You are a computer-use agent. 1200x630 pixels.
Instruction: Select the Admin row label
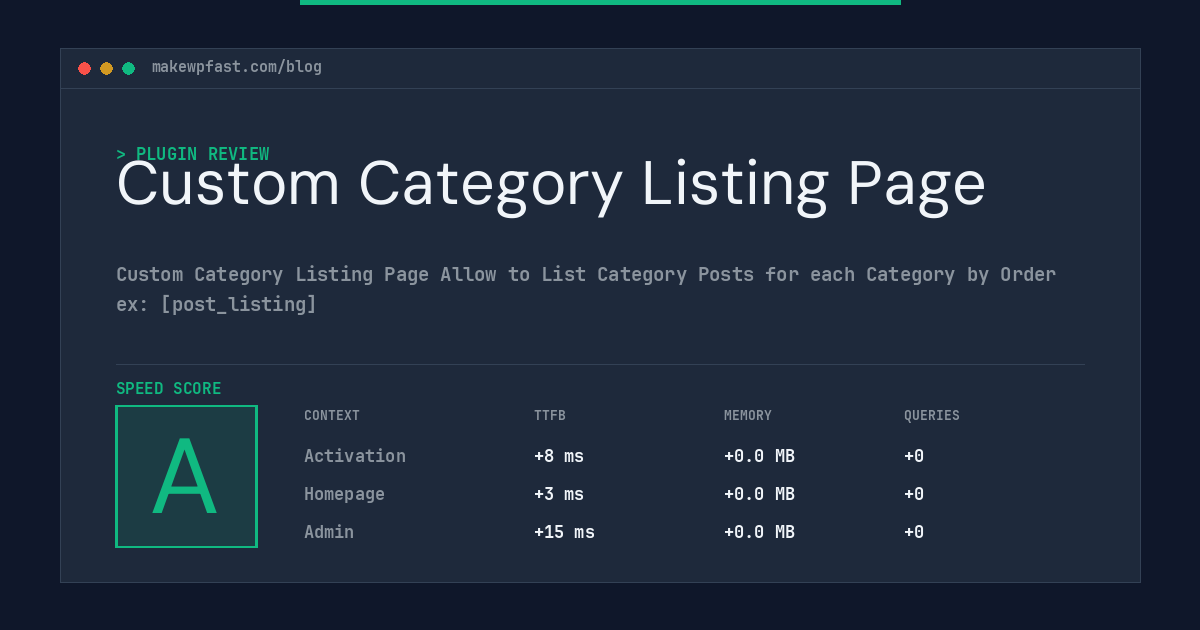[329, 532]
